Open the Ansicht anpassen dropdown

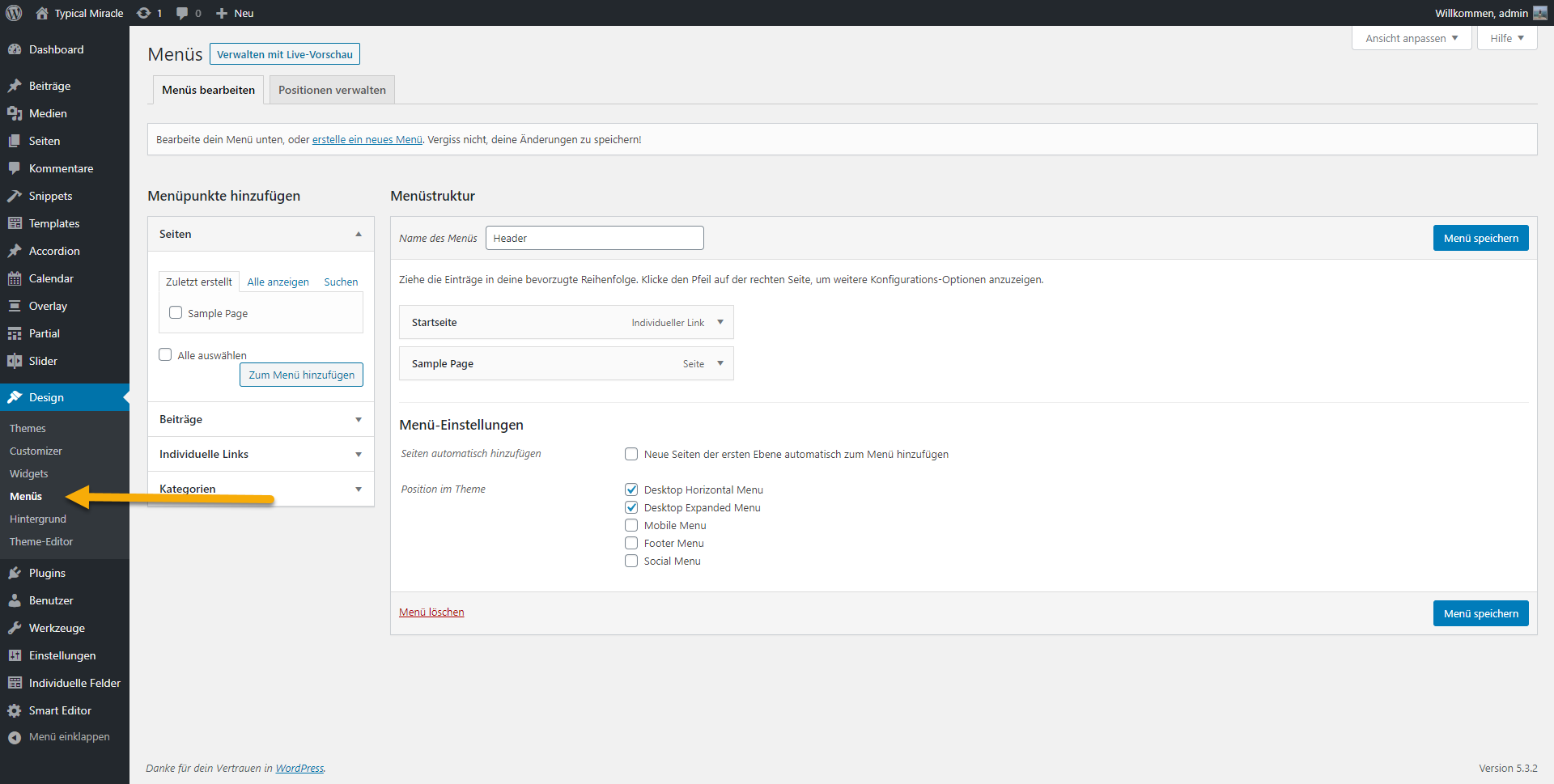pyautogui.click(x=1412, y=38)
